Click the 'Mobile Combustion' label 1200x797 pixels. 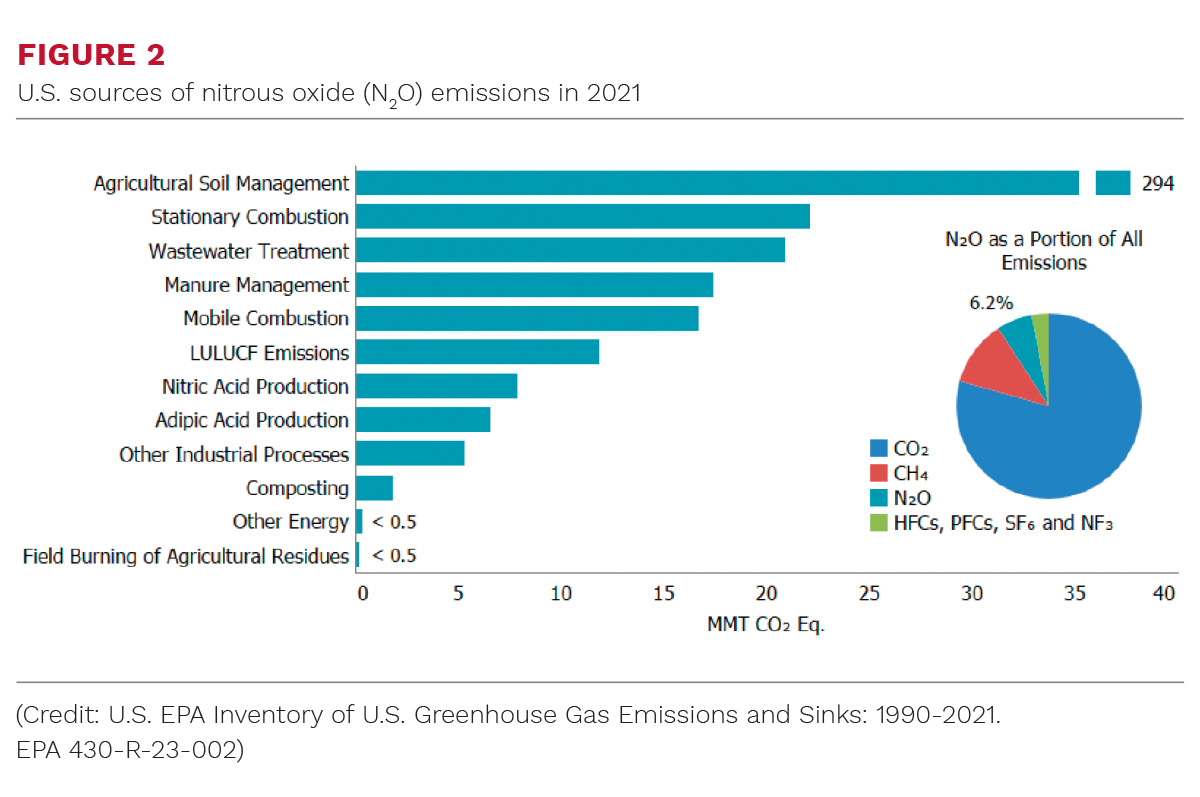[266, 318]
